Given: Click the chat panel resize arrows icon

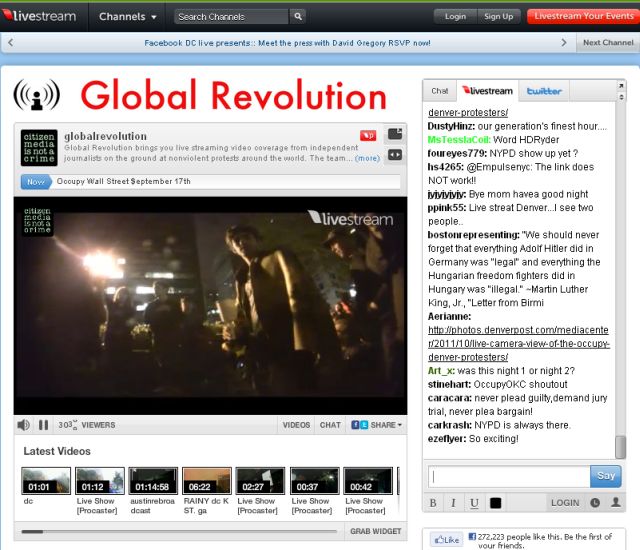Looking at the screenshot, I should click(x=621, y=97).
